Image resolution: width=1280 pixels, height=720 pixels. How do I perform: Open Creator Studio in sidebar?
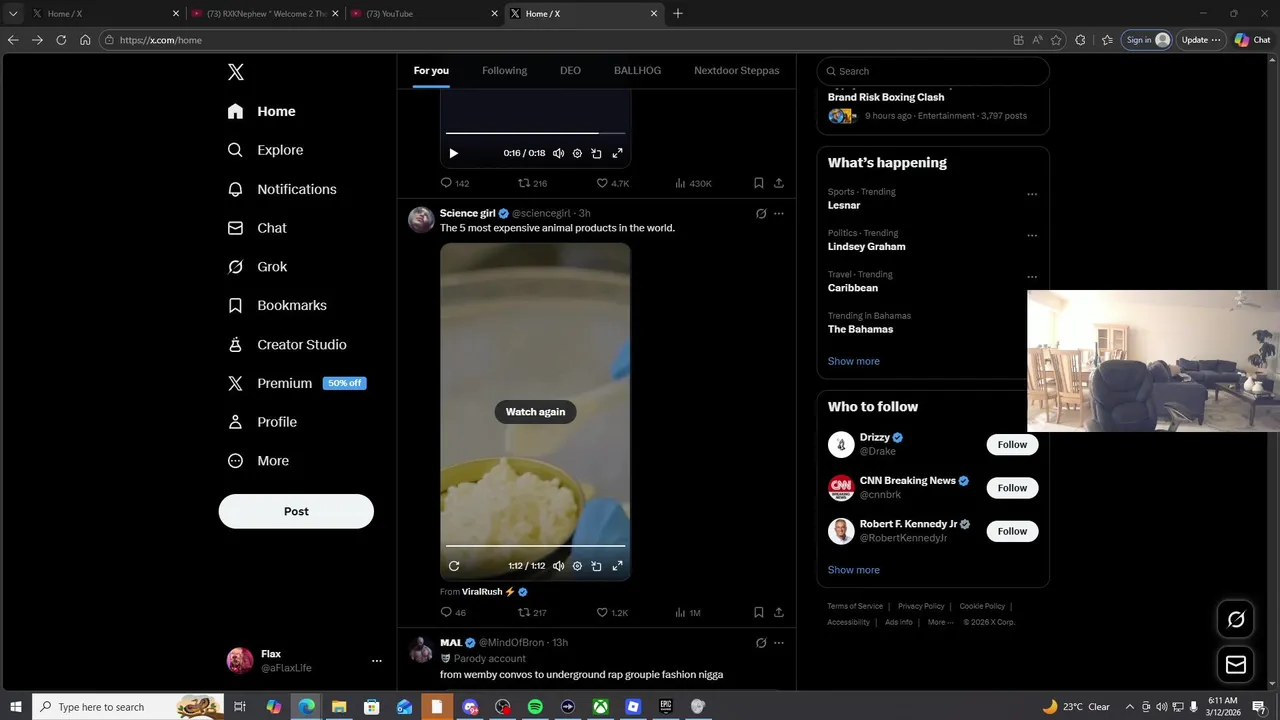coord(287,344)
